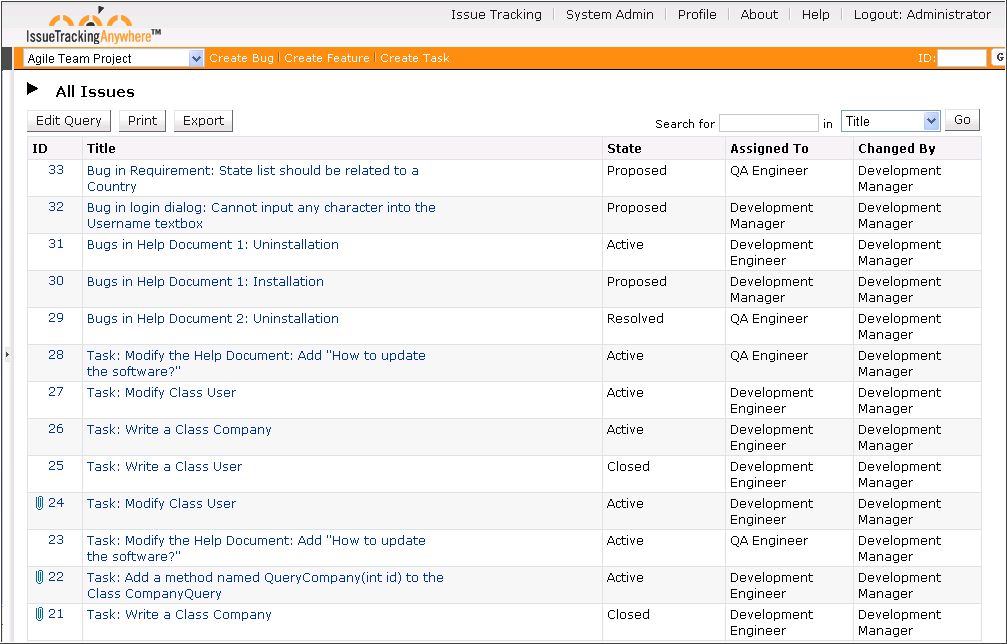1007x644 pixels.
Task: Open the Help menu item
Action: [816, 15]
